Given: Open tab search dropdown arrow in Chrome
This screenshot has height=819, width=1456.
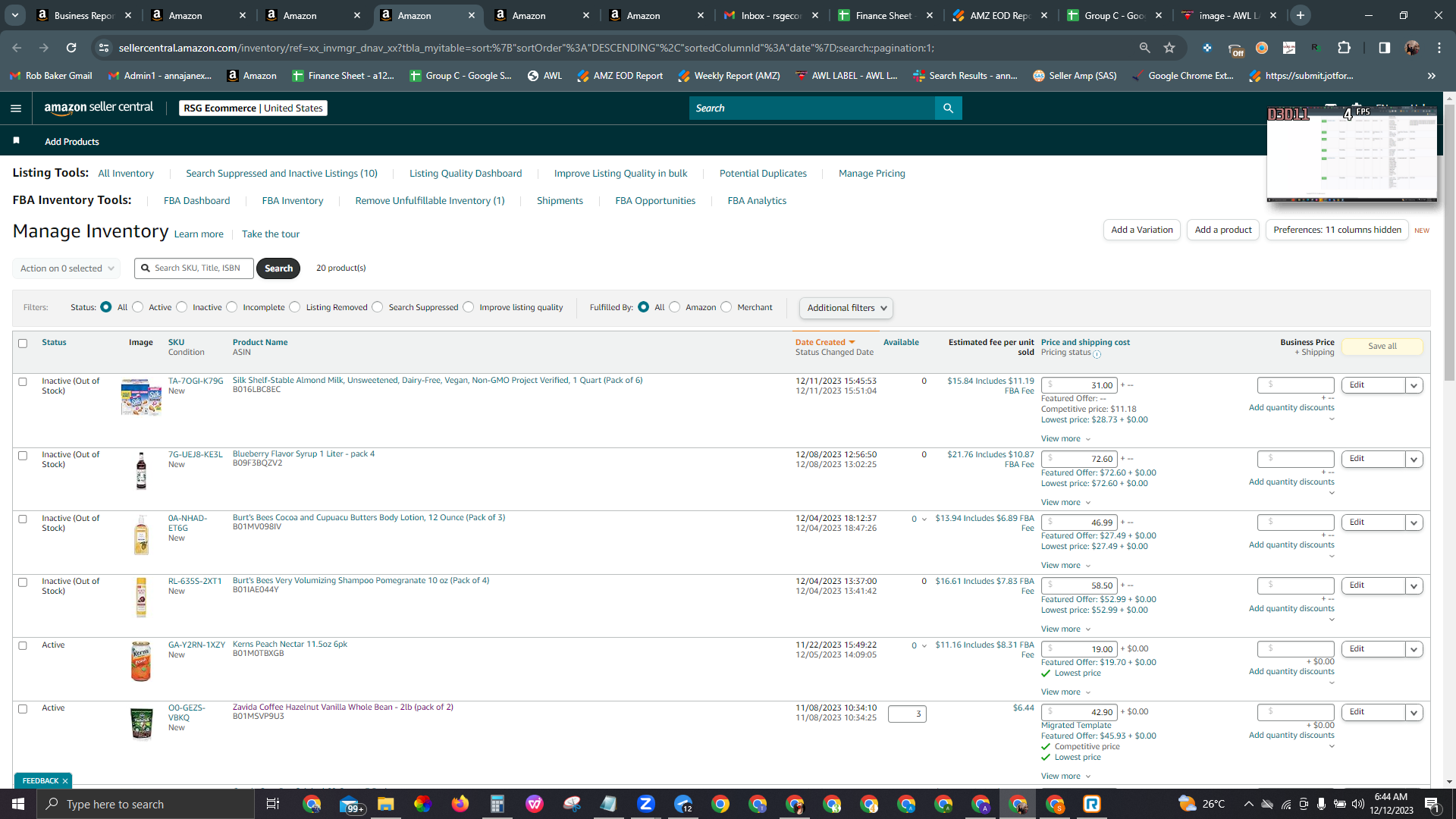Looking at the screenshot, I should coord(15,15).
